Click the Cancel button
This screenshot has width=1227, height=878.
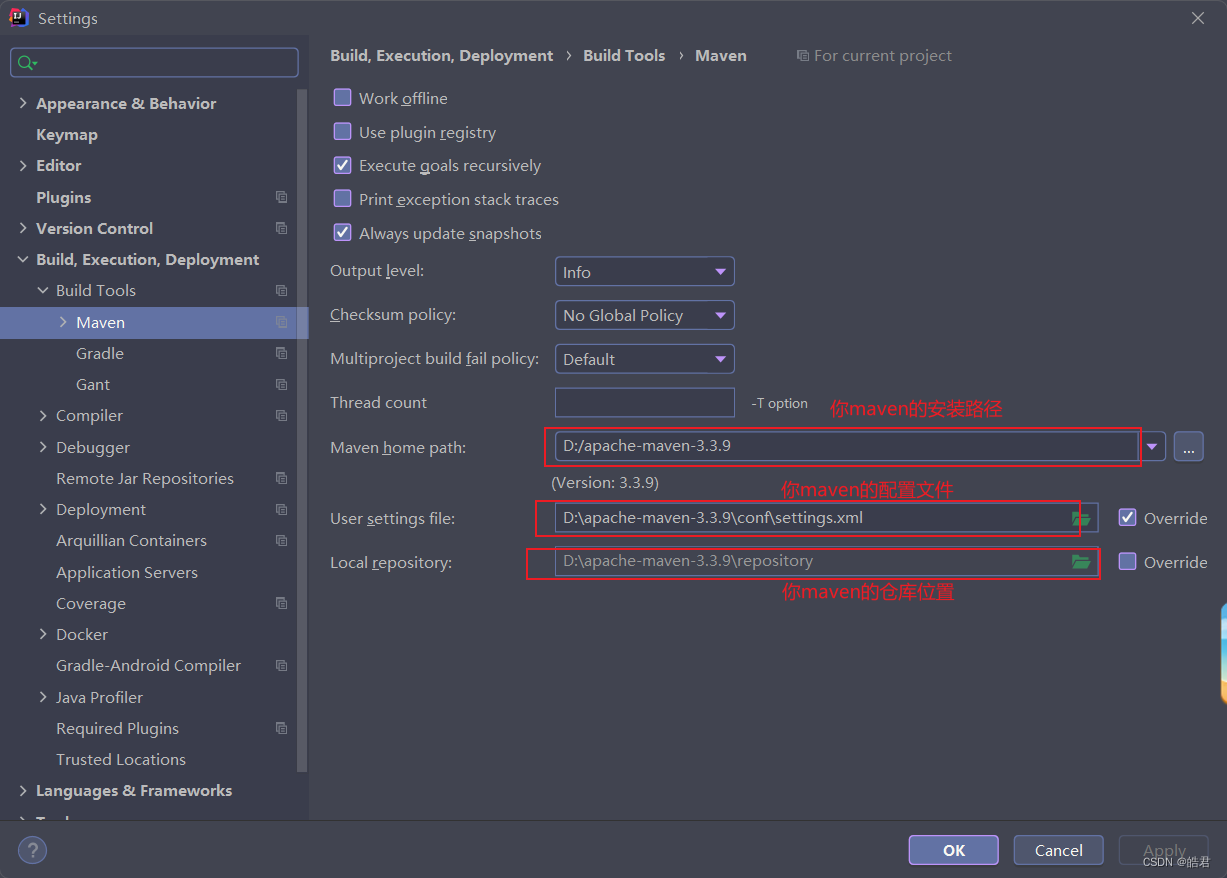pos(1059,850)
